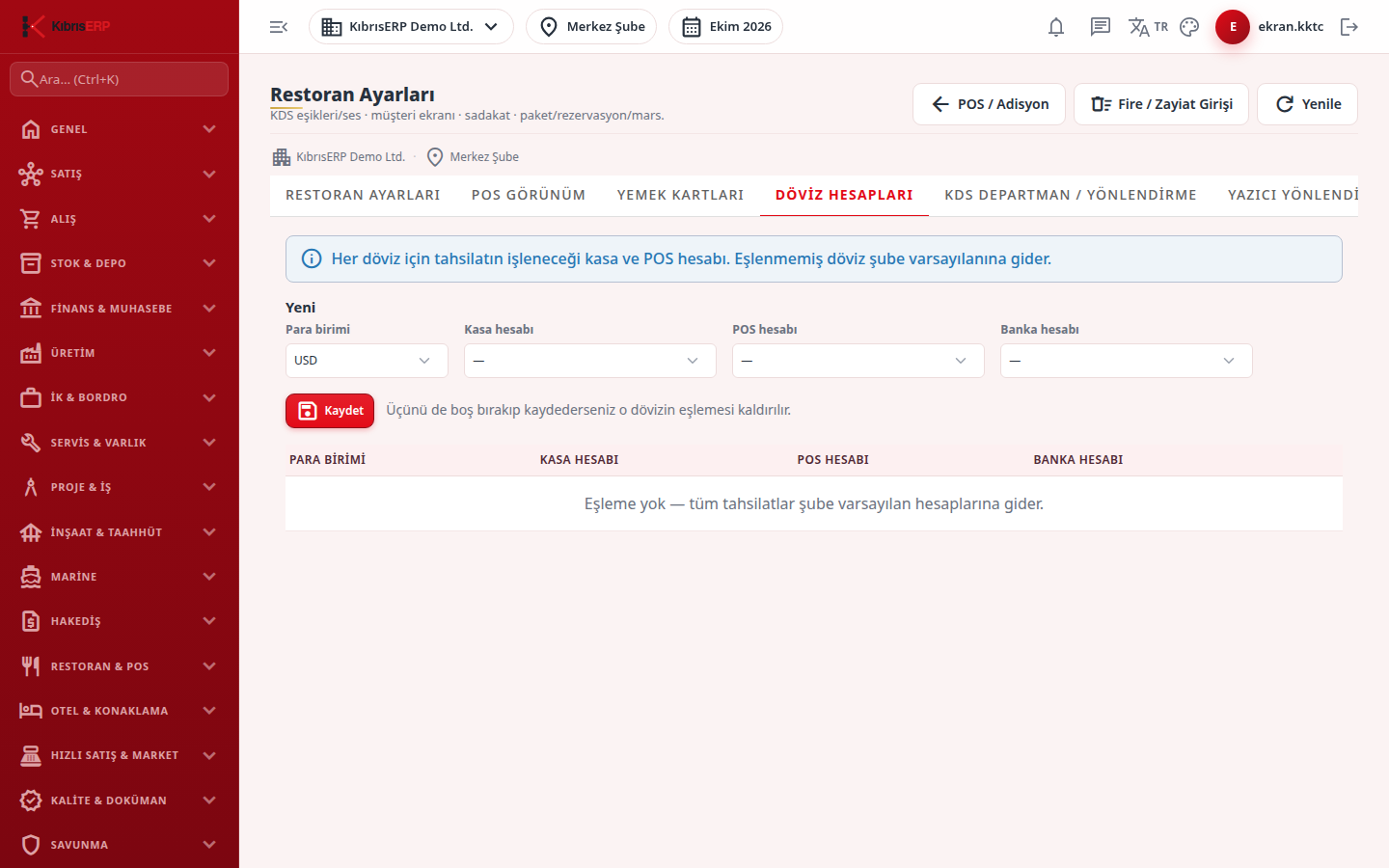Switch to Restoran Ayarları tab
Screen dimensions: 1389x868
click(x=363, y=195)
